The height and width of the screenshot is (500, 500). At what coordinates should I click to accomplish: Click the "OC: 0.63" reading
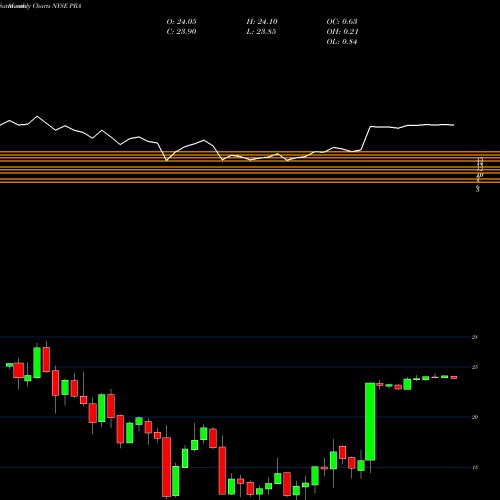pyautogui.click(x=342, y=22)
